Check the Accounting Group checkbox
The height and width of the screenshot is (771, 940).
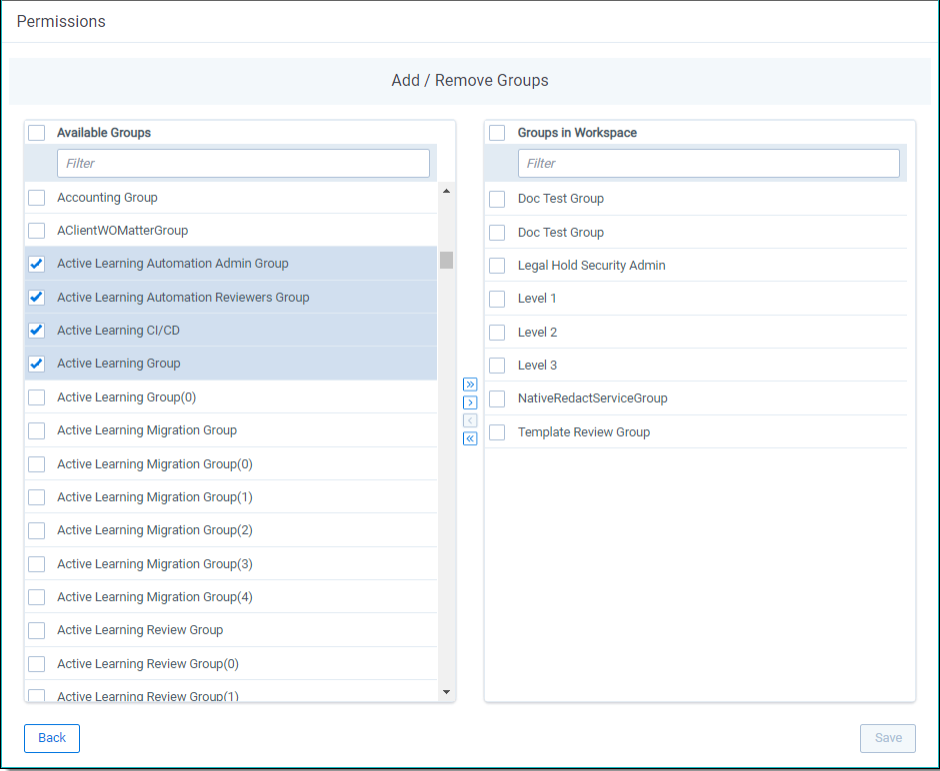pyautogui.click(x=36, y=197)
